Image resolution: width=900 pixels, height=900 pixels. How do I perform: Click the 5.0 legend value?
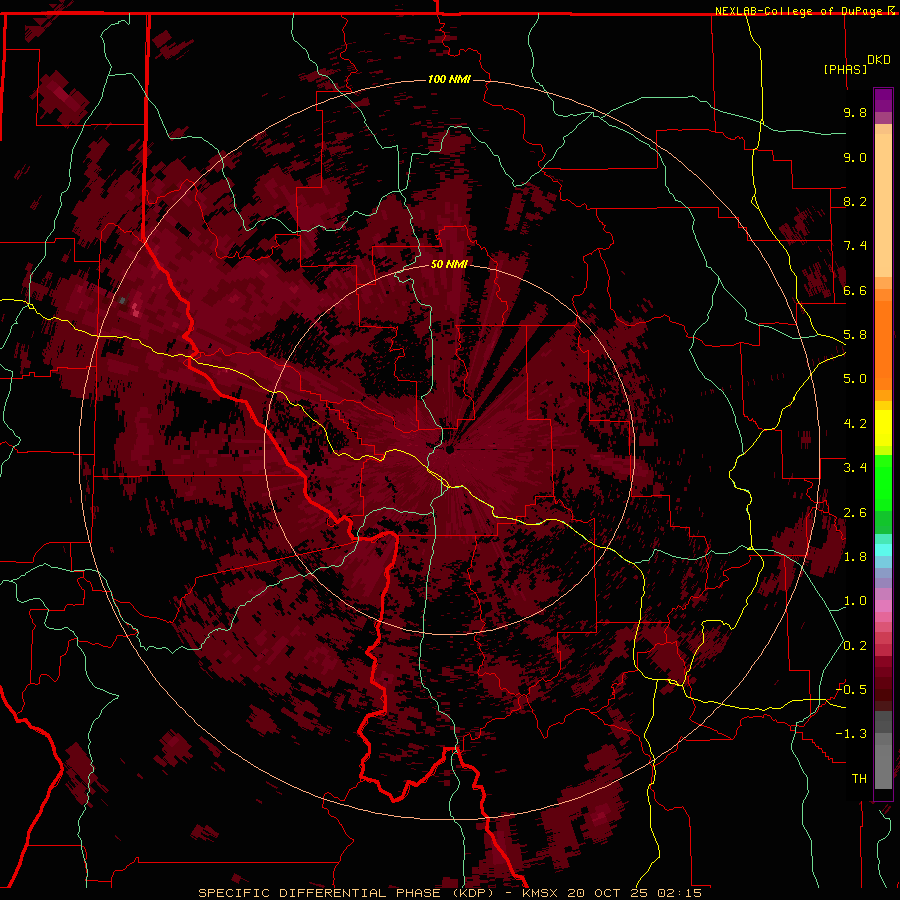point(855,379)
